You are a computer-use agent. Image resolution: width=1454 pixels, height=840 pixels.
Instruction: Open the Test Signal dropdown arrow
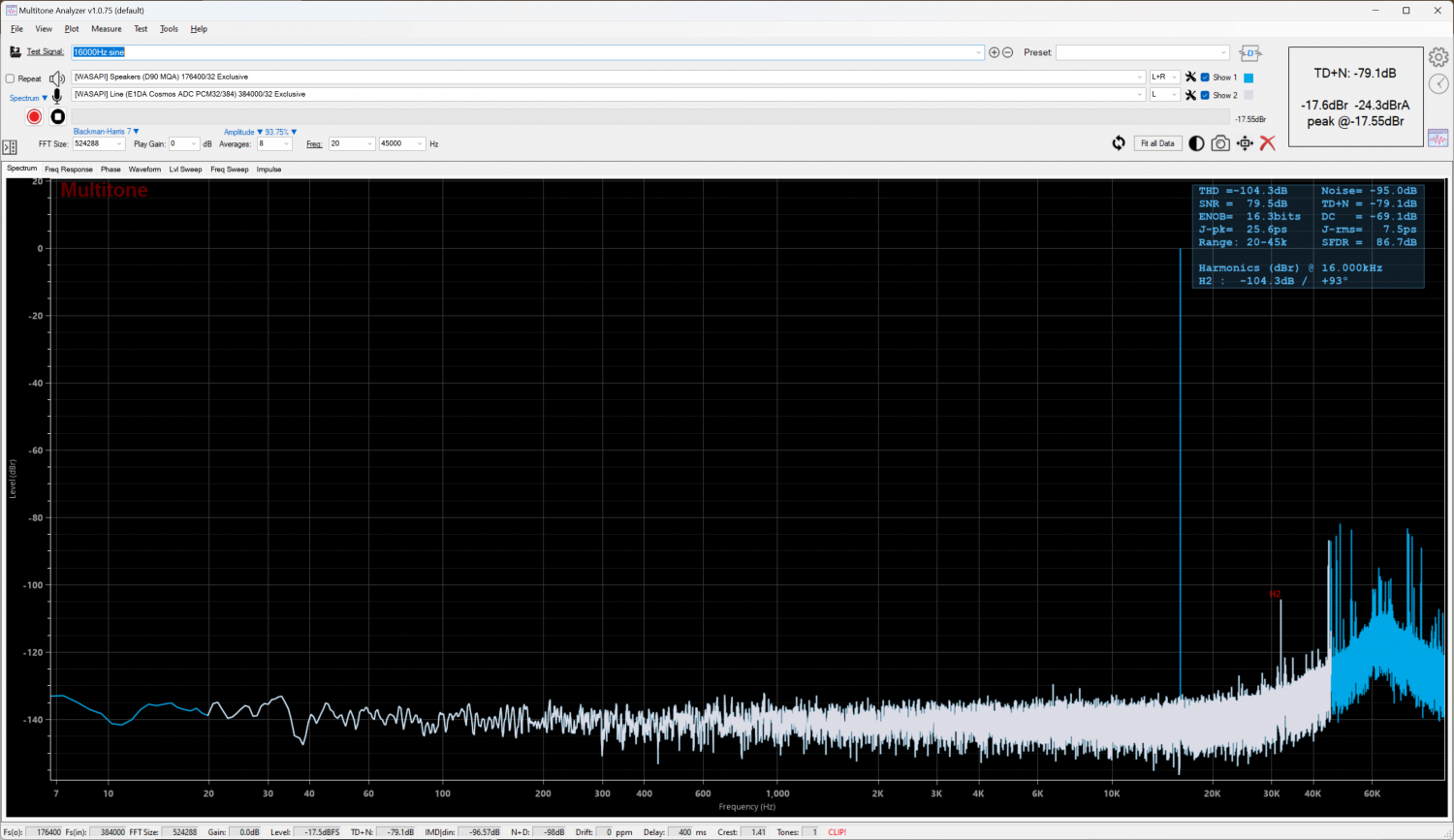click(978, 52)
